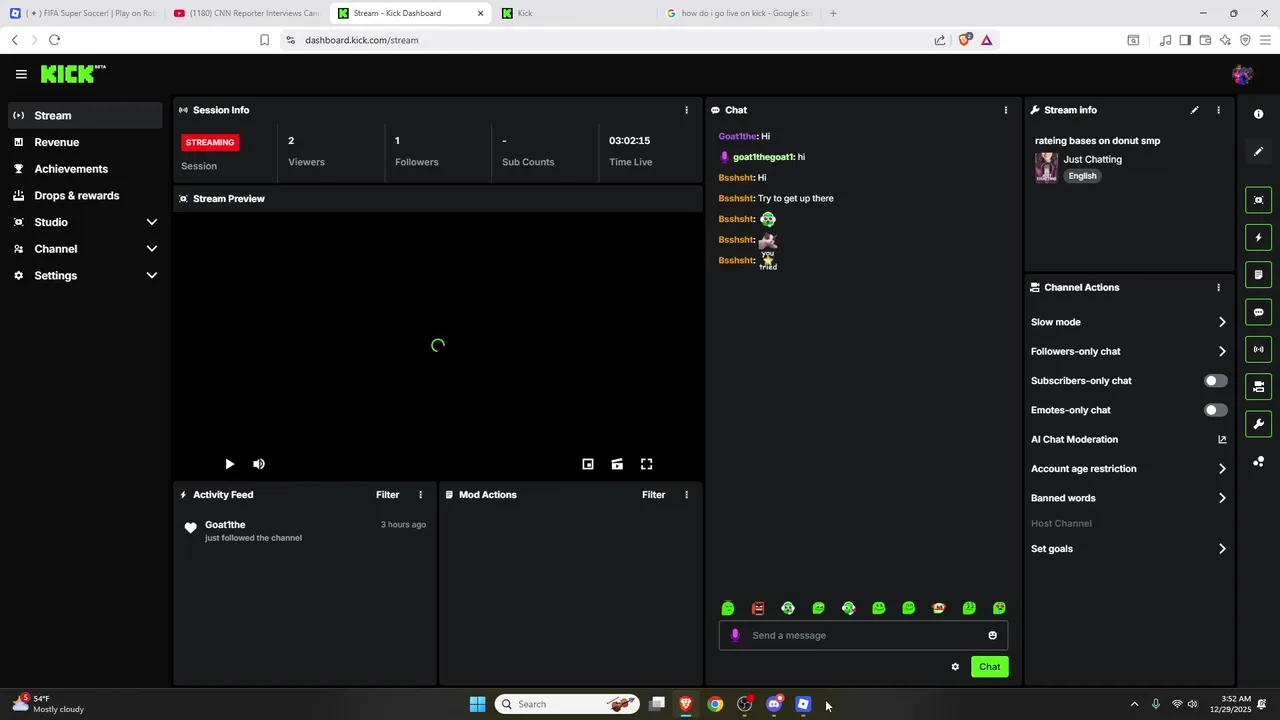1280x720 pixels.
Task: Open chat settings gear icon
Action: coord(955,667)
